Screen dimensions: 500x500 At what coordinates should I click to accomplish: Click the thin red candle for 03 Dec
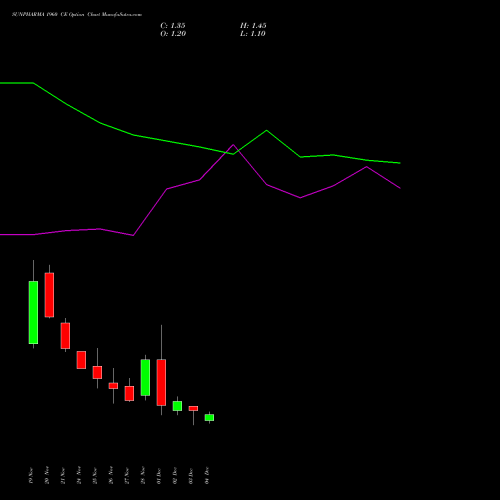click(193, 408)
